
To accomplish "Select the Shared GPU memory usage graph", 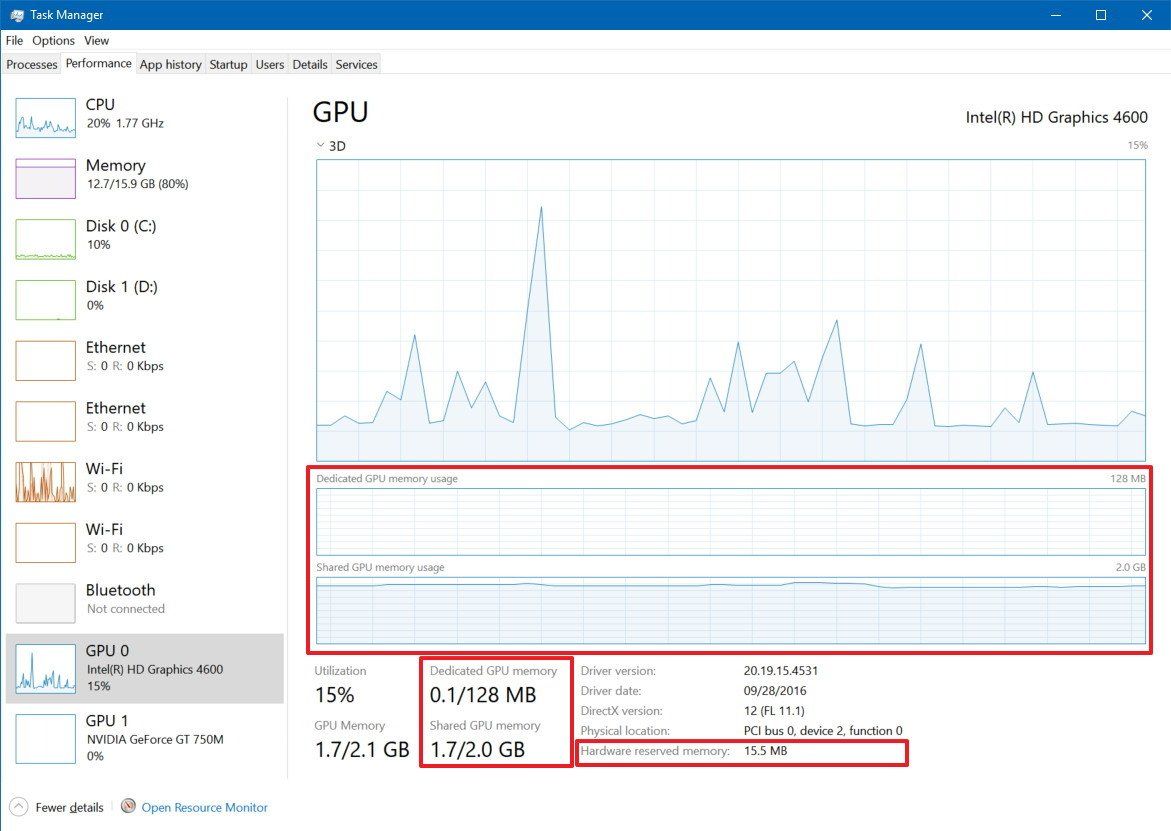I will pos(730,608).
